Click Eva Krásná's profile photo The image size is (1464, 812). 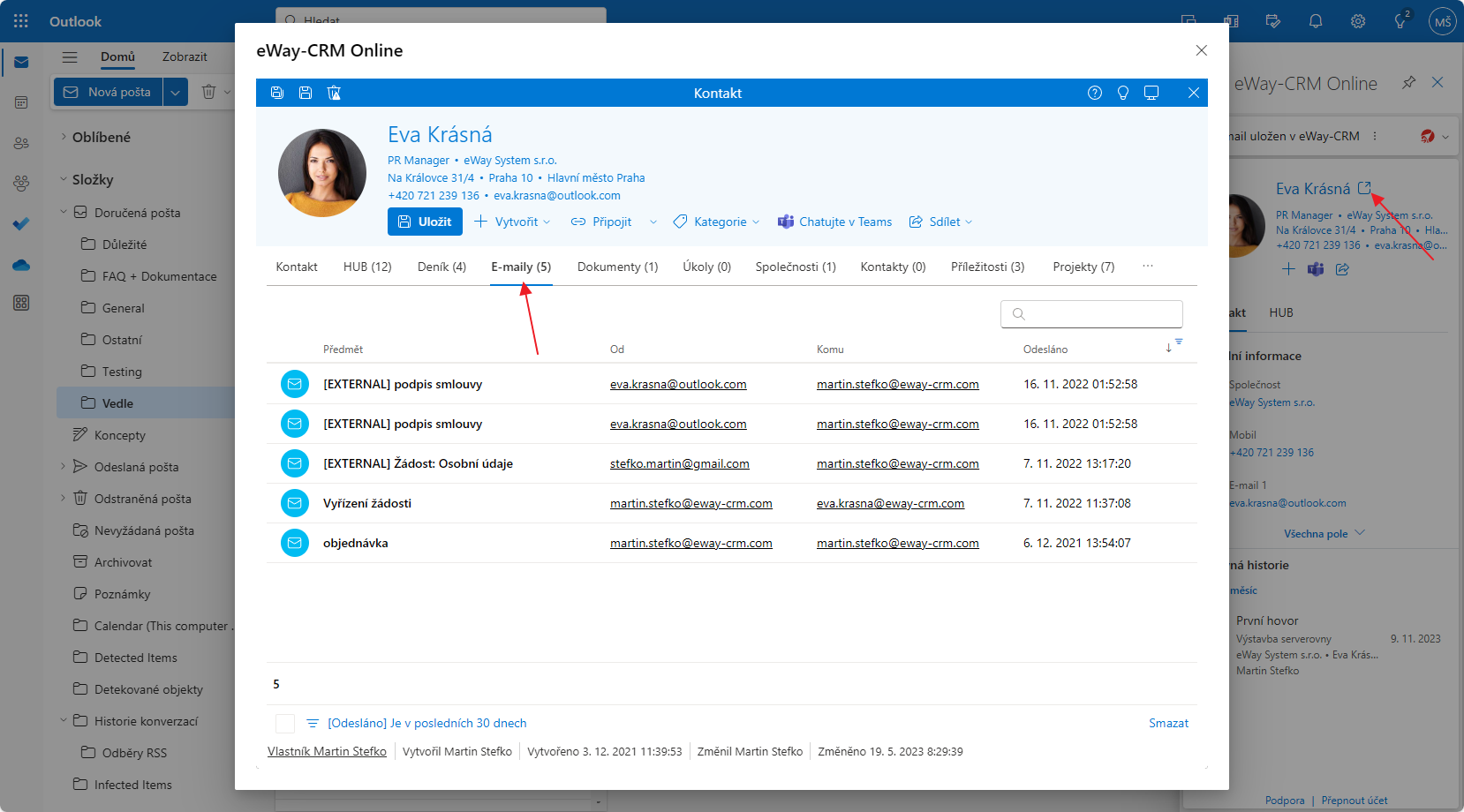(322, 173)
